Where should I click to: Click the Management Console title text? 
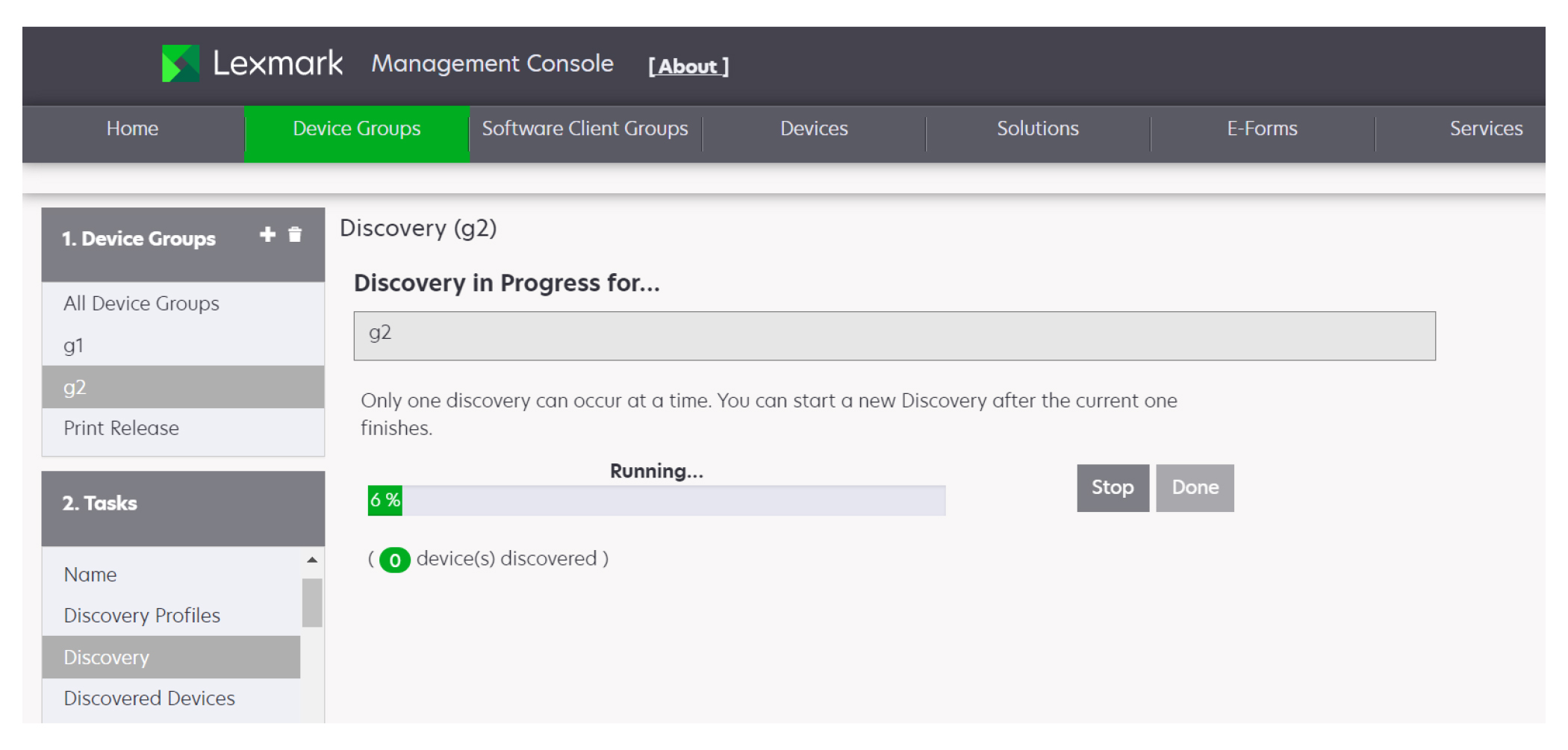[x=492, y=64]
